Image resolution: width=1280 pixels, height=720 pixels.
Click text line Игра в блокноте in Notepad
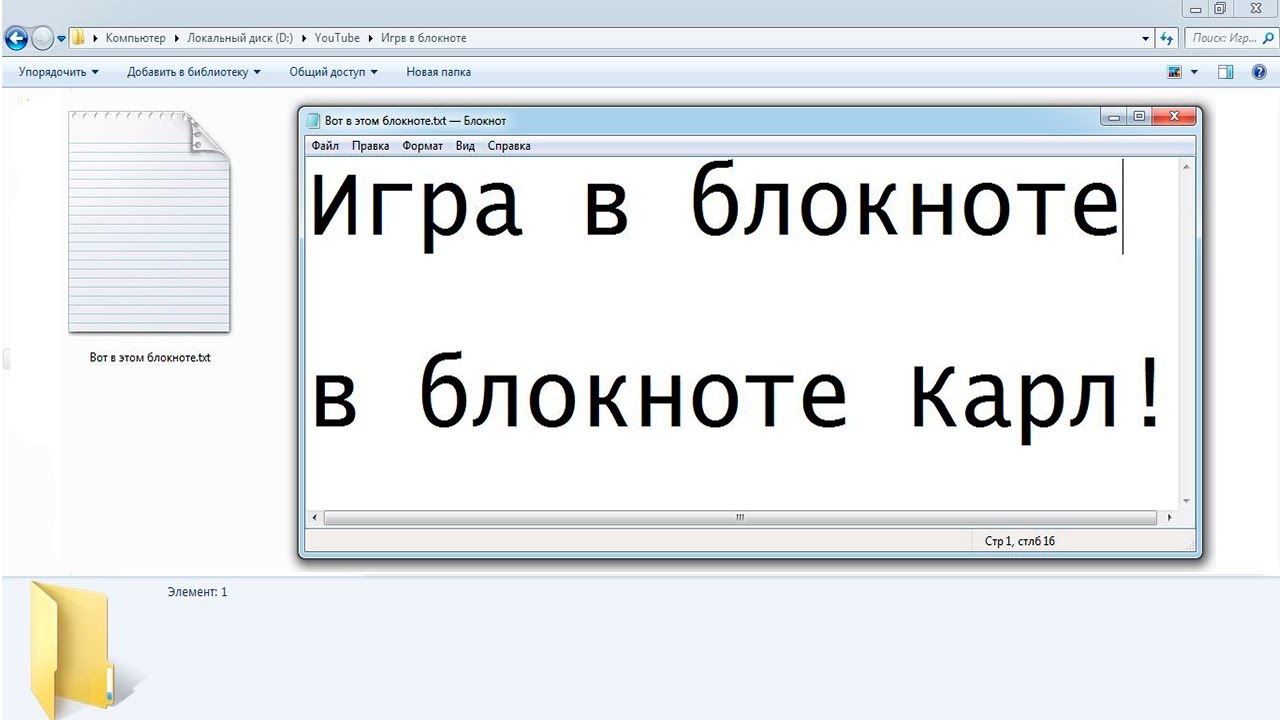pos(715,207)
